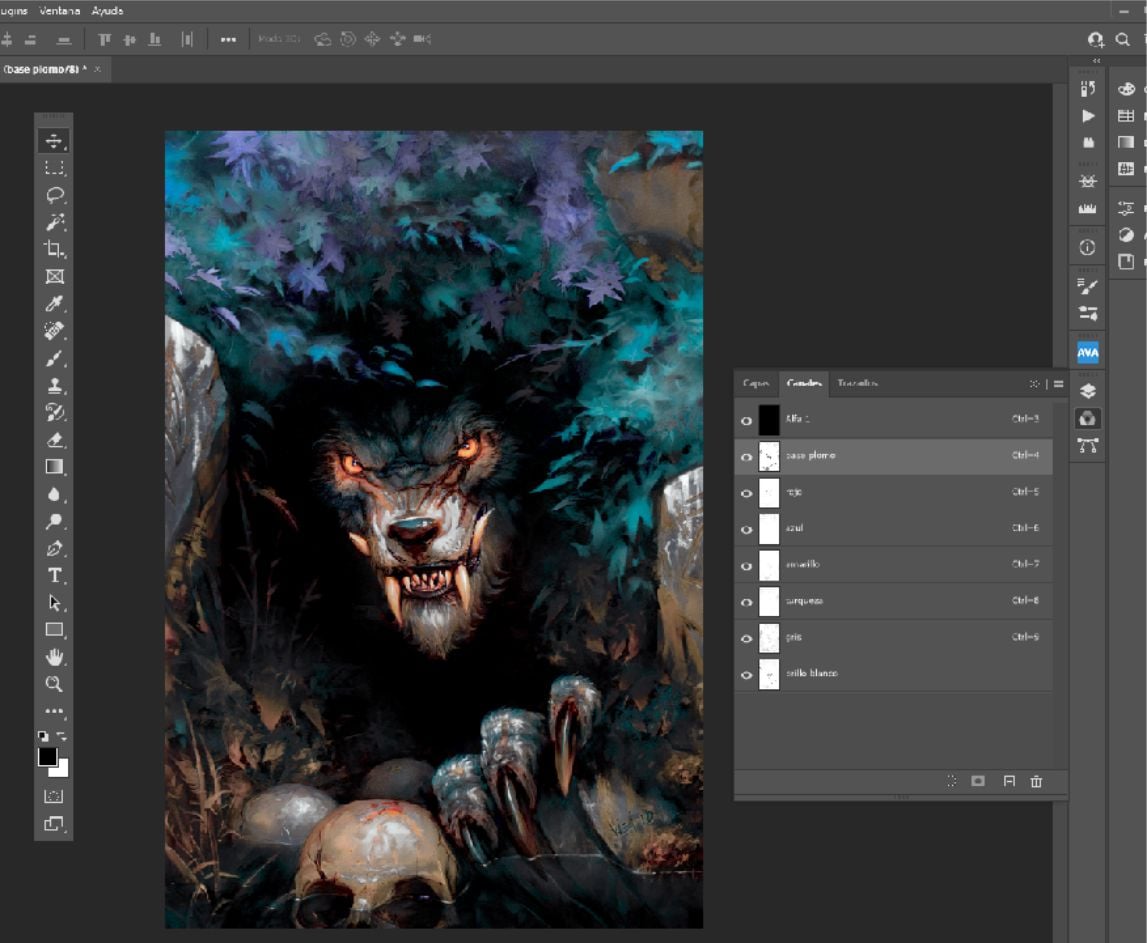
Task: Activate the Eyedropper tool
Action: [54, 304]
